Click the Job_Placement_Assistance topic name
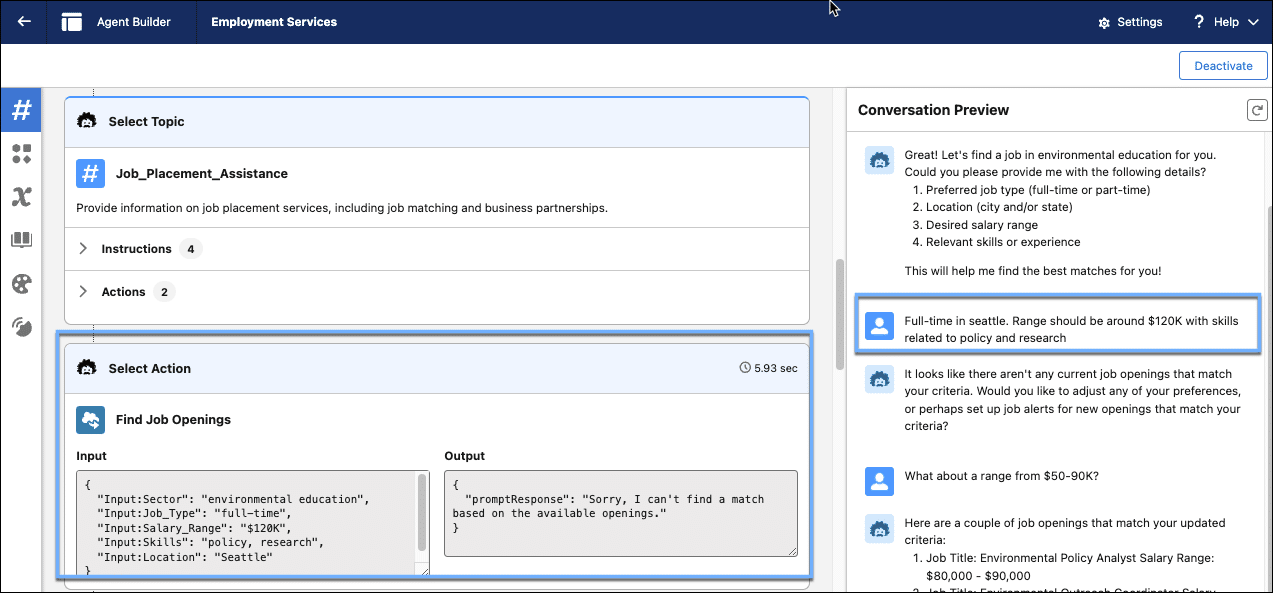 click(x=202, y=174)
